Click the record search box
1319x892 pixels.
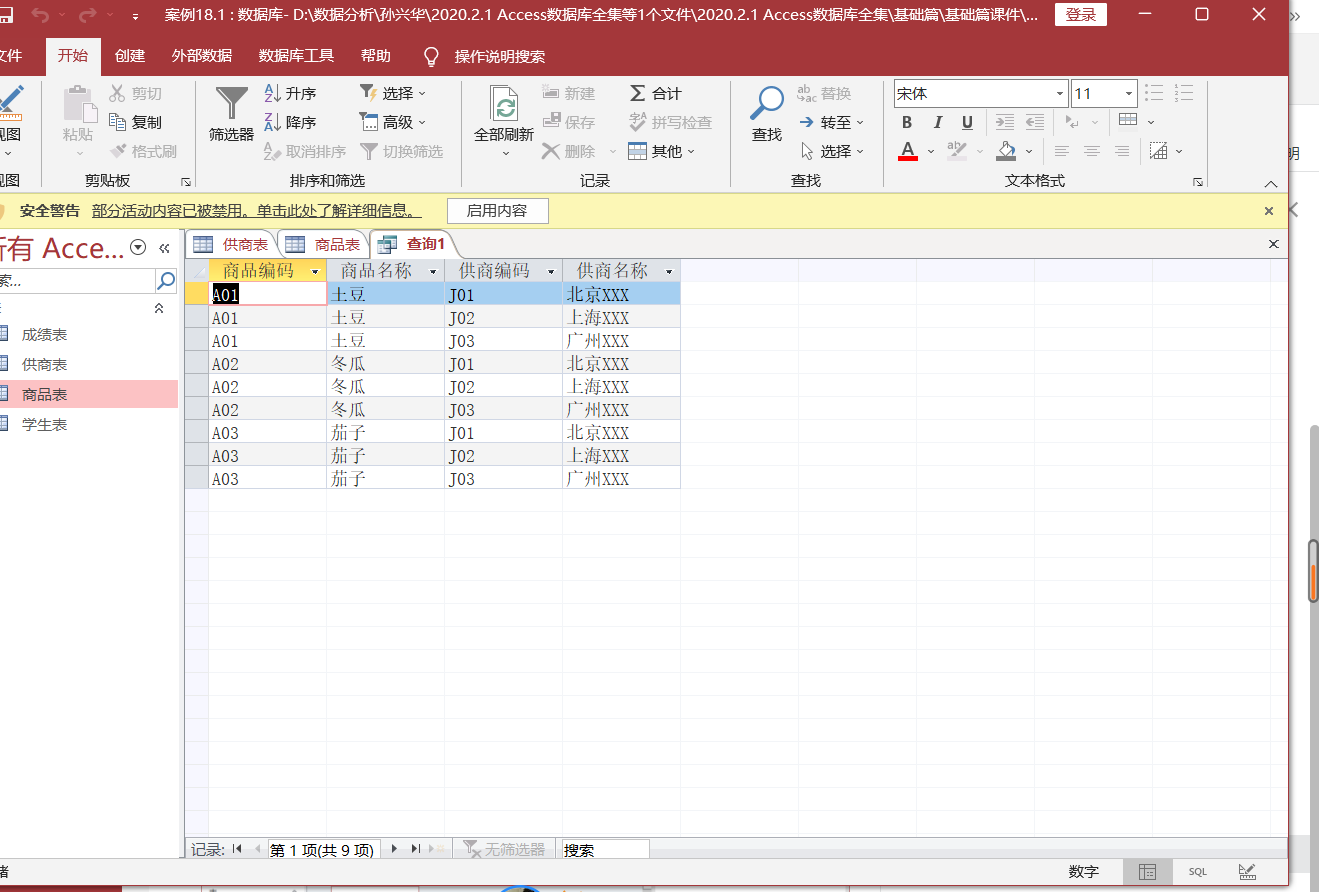click(604, 850)
